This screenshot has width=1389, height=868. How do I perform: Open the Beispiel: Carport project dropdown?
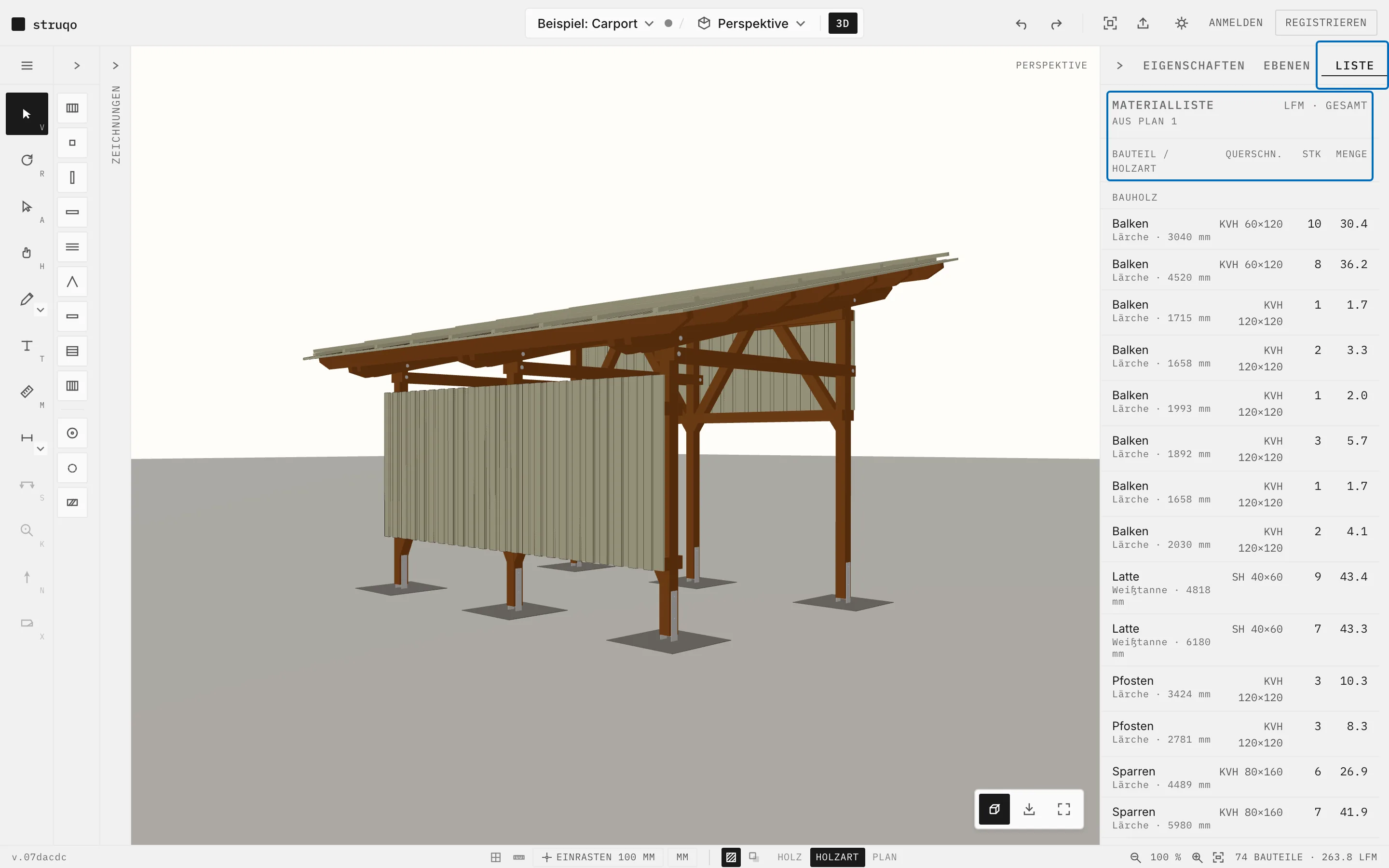(595, 24)
